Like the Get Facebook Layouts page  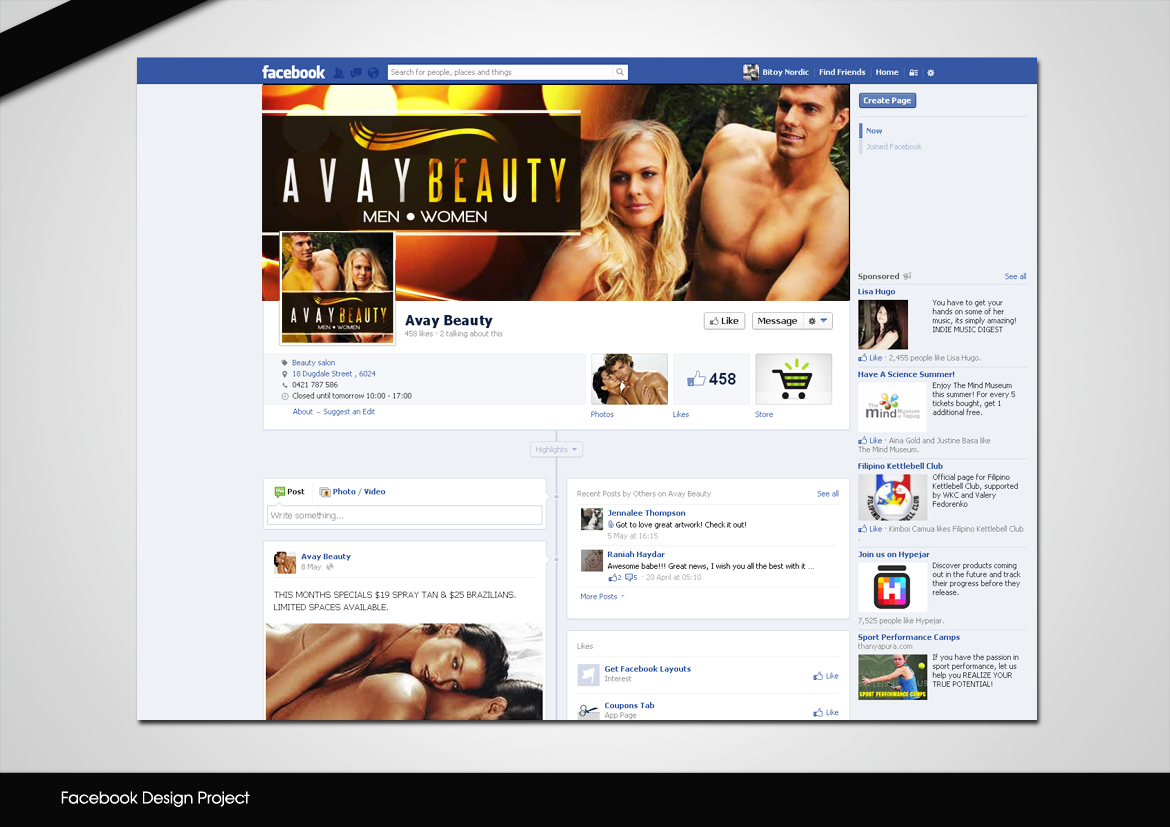[x=825, y=675]
